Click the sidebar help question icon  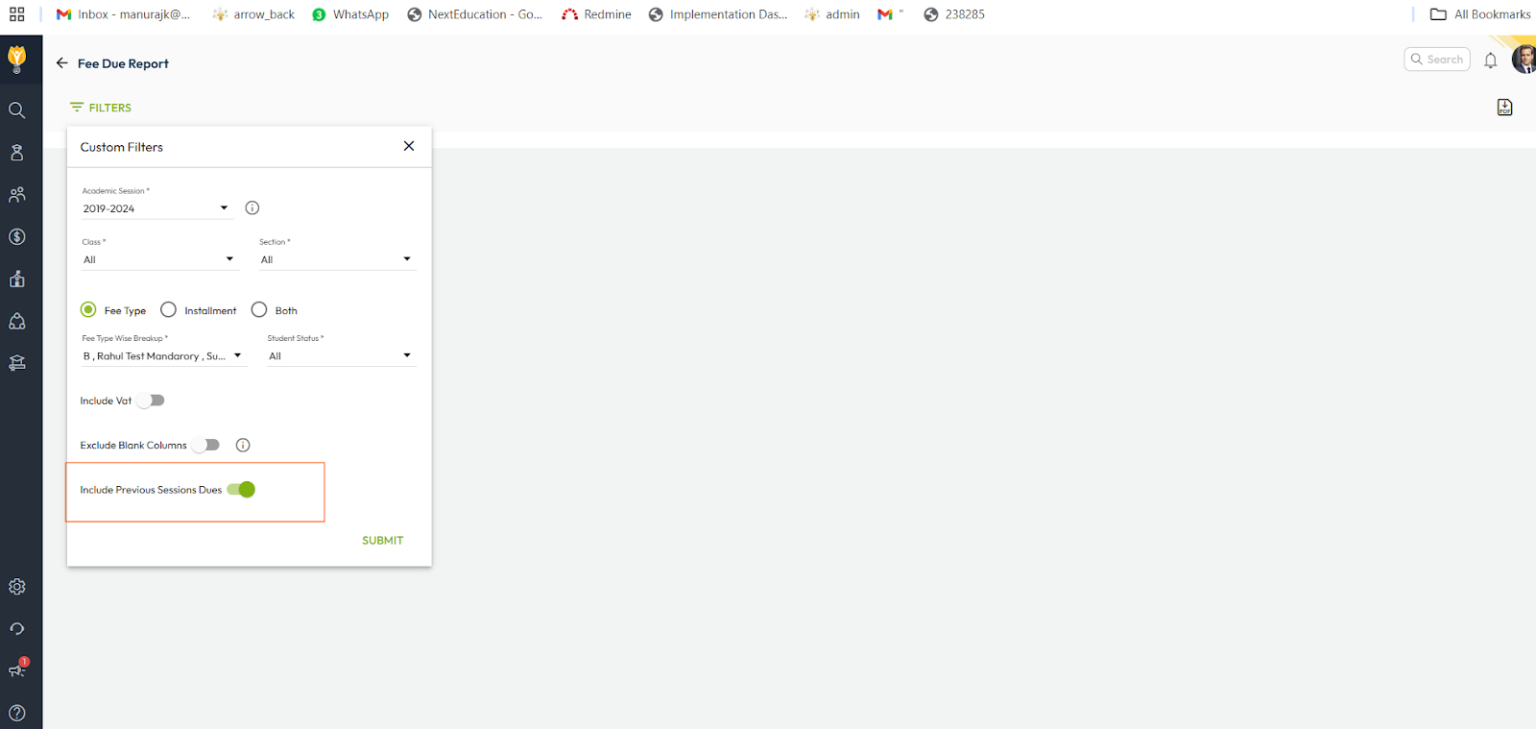coord(17,713)
